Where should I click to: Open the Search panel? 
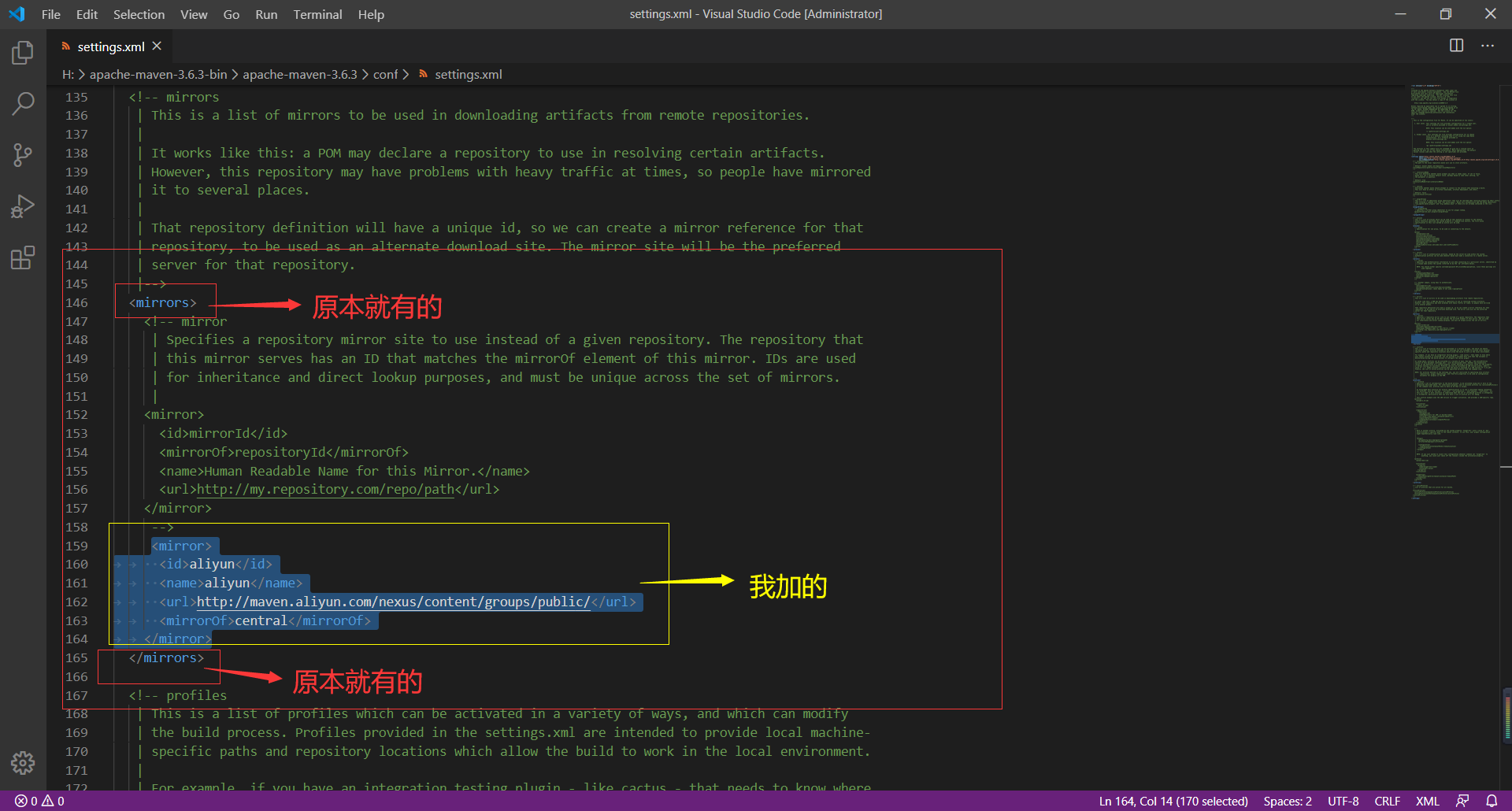[x=22, y=103]
